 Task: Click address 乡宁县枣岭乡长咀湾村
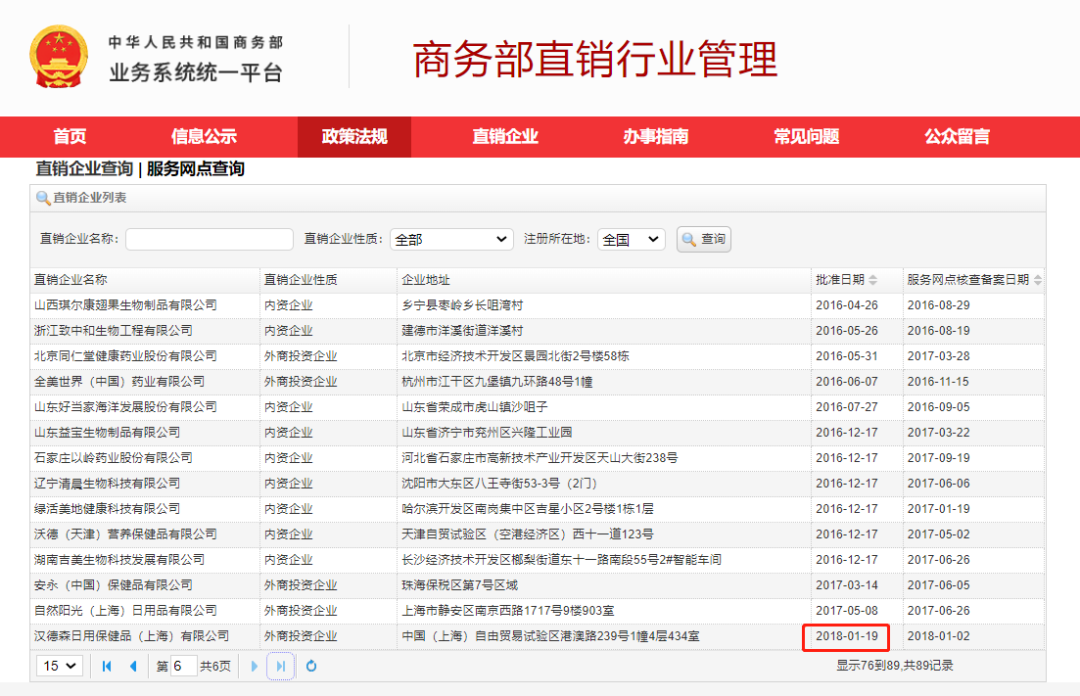click(462, 305)
